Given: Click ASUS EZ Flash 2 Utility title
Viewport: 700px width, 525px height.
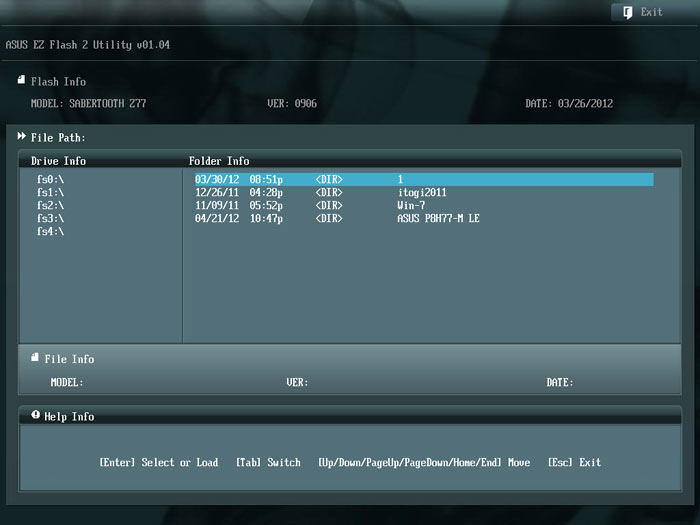Looking at the screenshot, I should coord(88,45).
